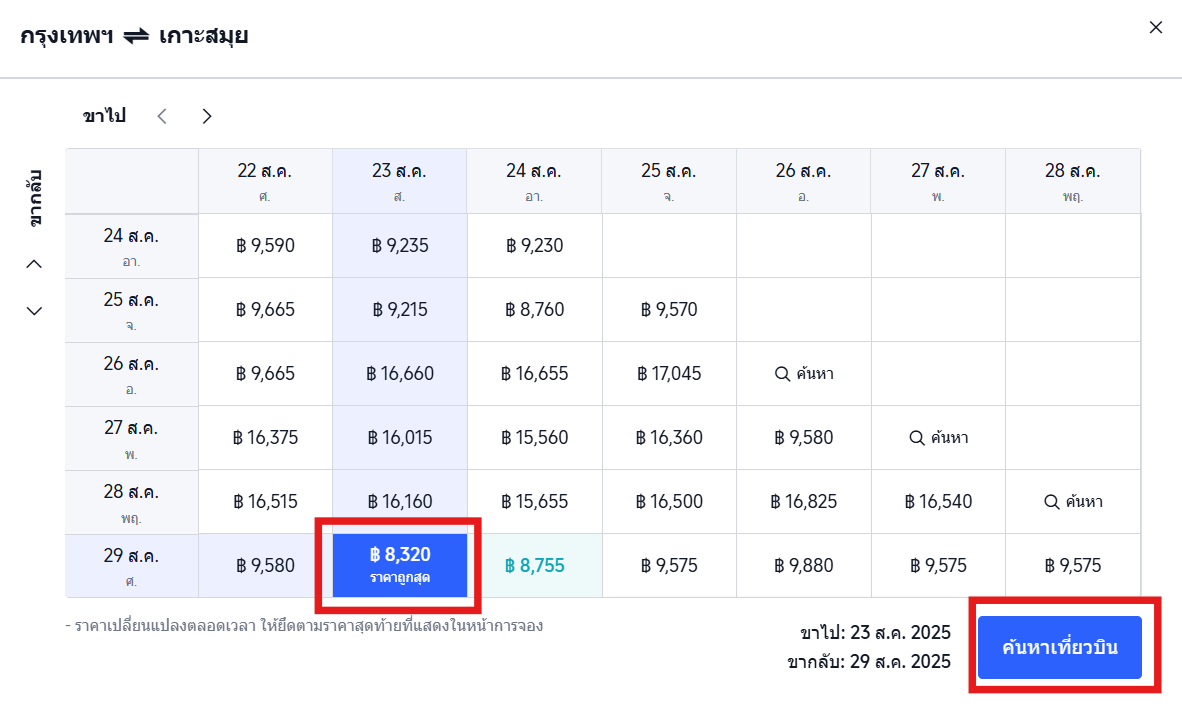Image resolution: width=1182 pixels, height=715 pixels.
Task: Choose the ฿ 9,880 fare cell
Action: point(803,566)
